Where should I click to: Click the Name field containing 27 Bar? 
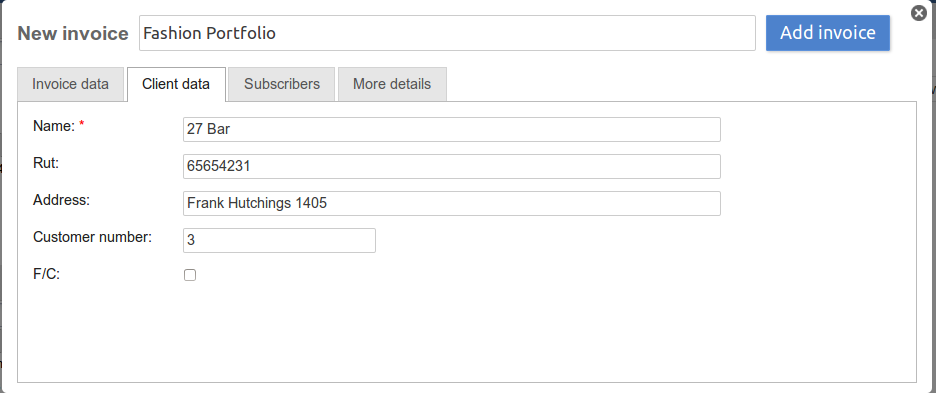(x=452, y=130)
